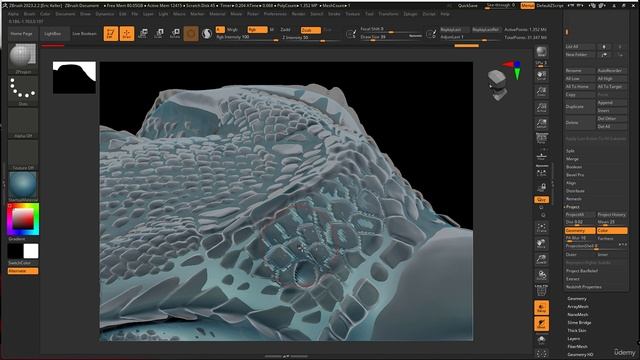640x360 pixels.
Task: Expand the ArrayMesh palette
Action: tap(578, 307)
